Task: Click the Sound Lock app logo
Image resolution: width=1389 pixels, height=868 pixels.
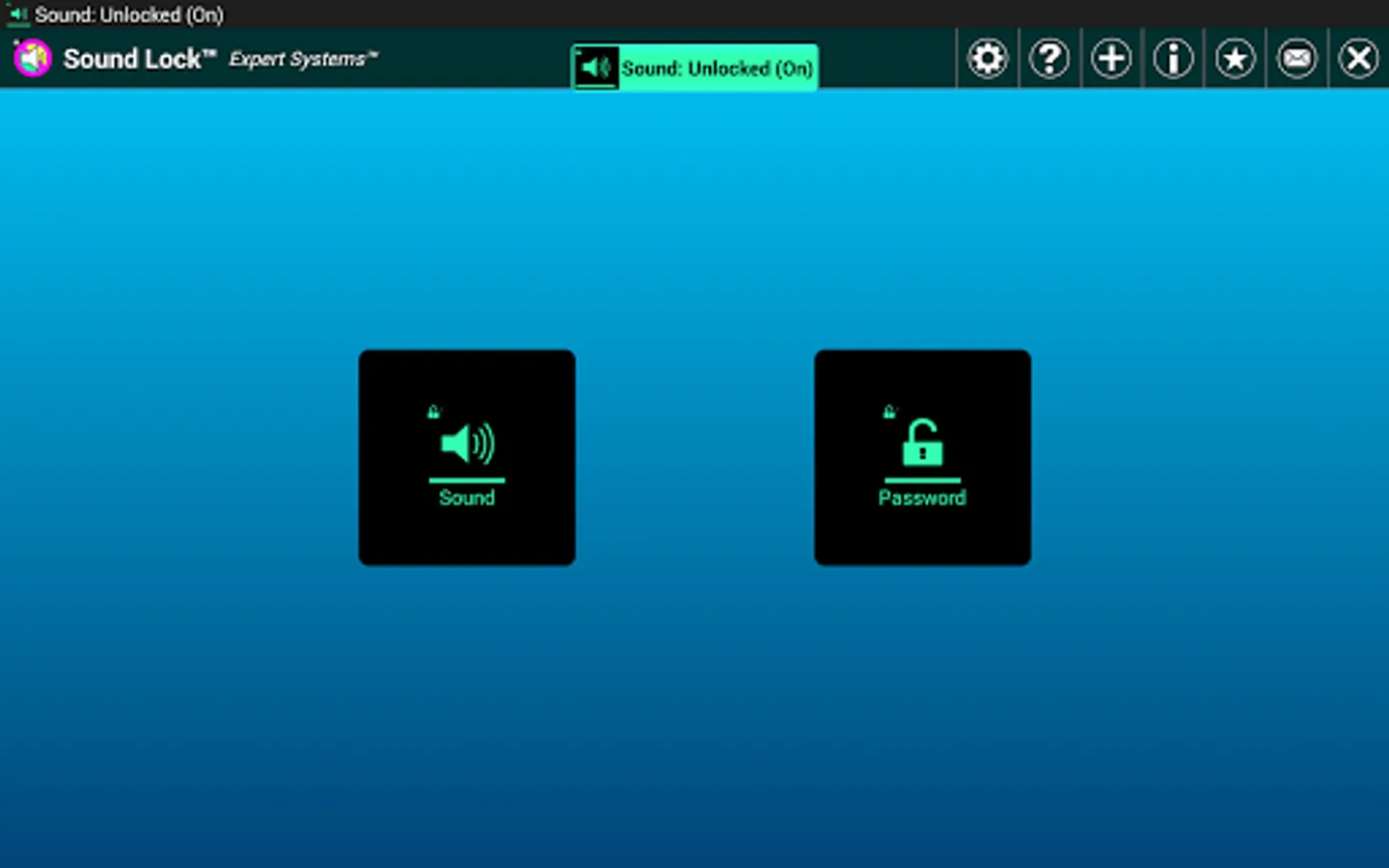Action: point(32,59)
